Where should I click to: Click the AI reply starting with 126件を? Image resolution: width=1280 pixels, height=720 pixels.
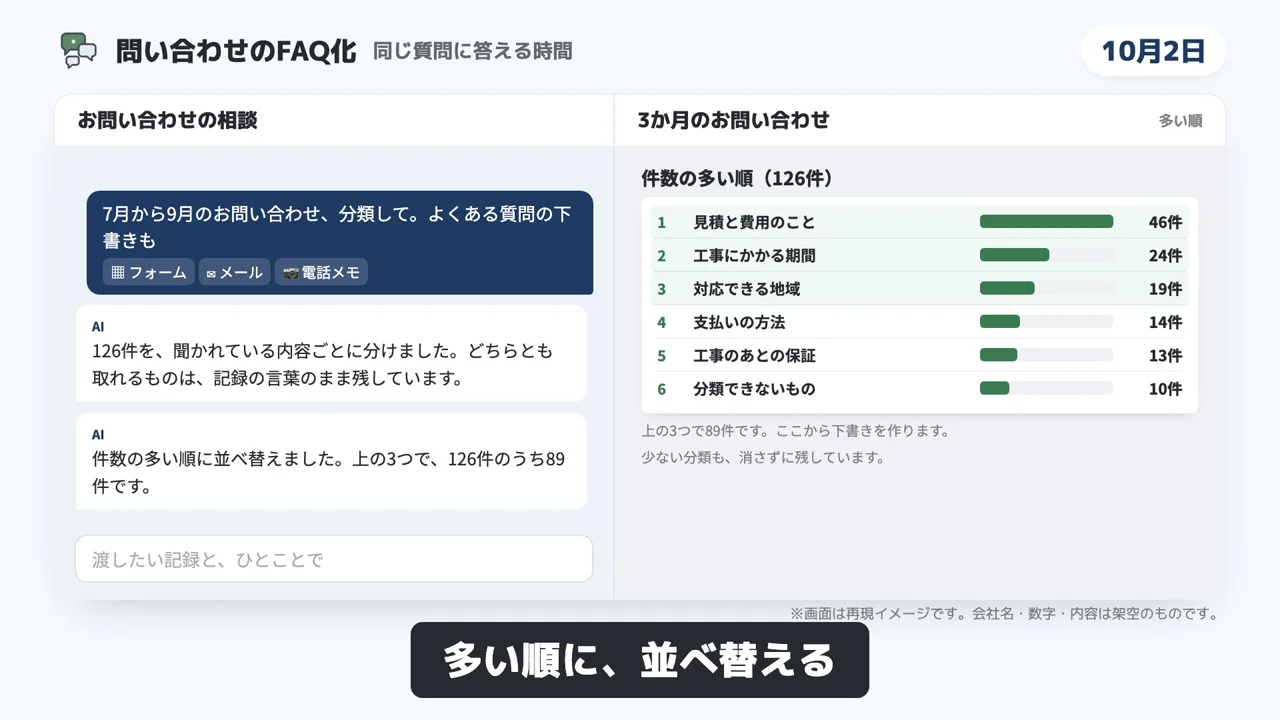[331, 353]
